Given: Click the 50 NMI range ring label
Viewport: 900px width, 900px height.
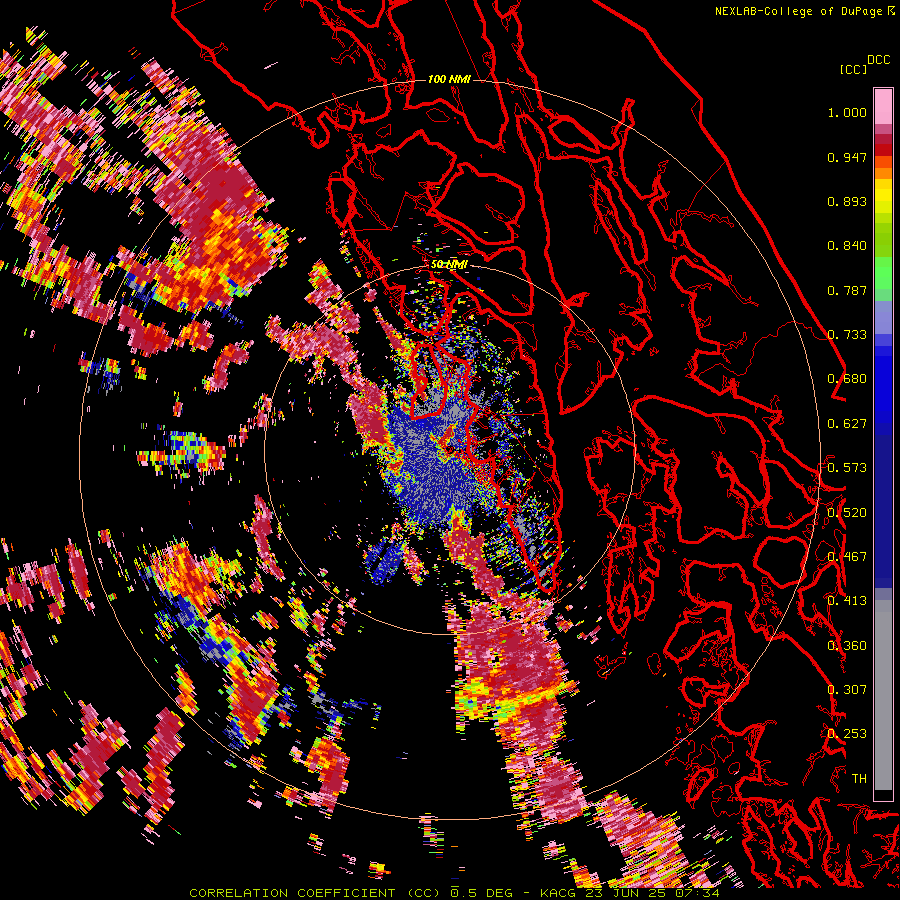Looking at the screenshot, I should 449,264.
